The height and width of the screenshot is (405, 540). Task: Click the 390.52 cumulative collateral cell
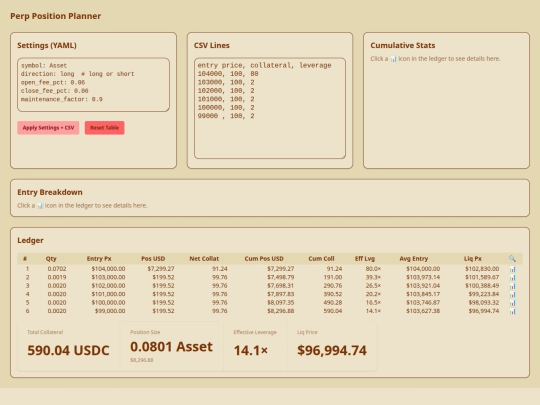pyautogui.click(x=333, y=294)
